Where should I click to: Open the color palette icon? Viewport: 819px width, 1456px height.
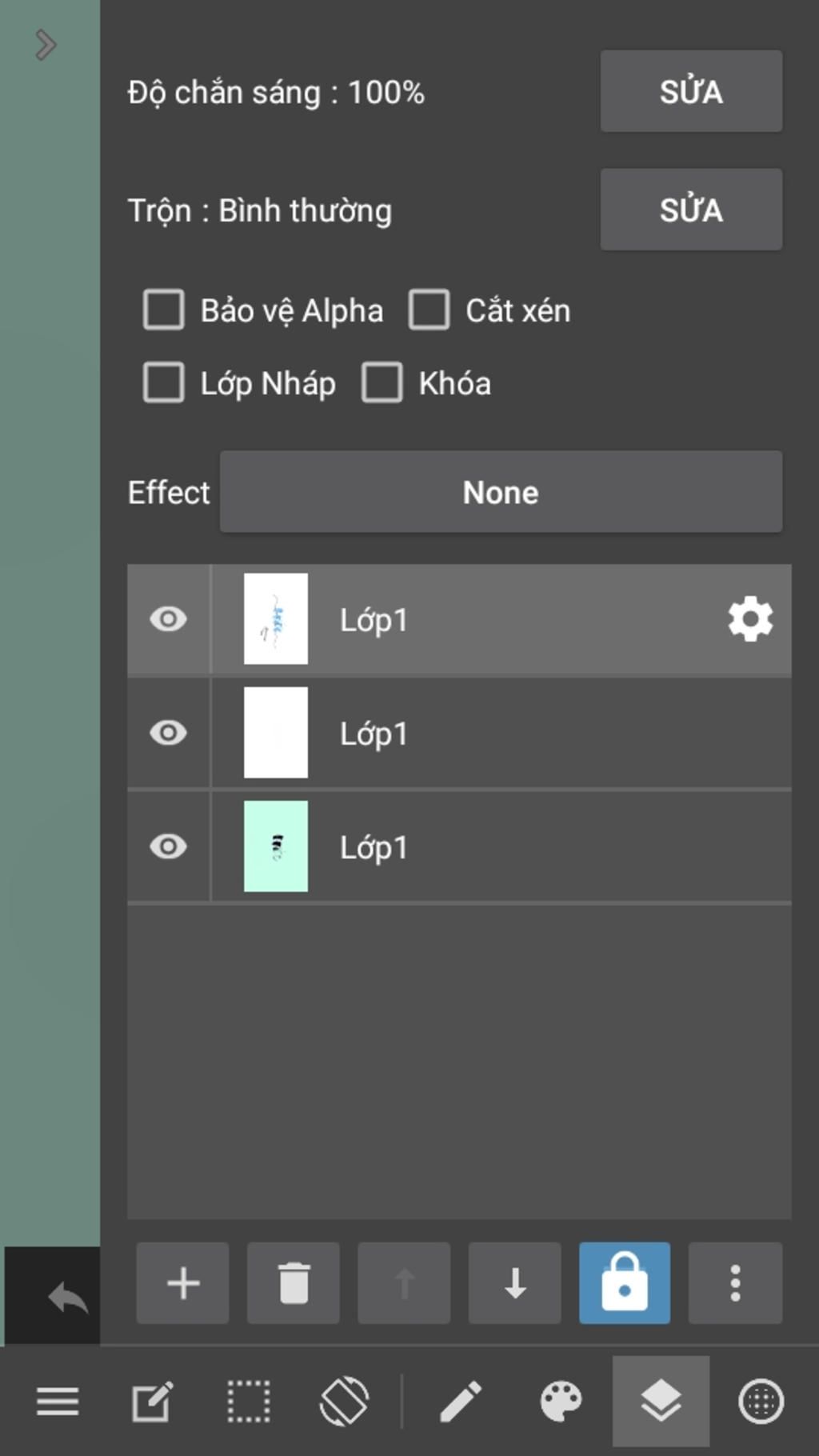click(561, 1401)
